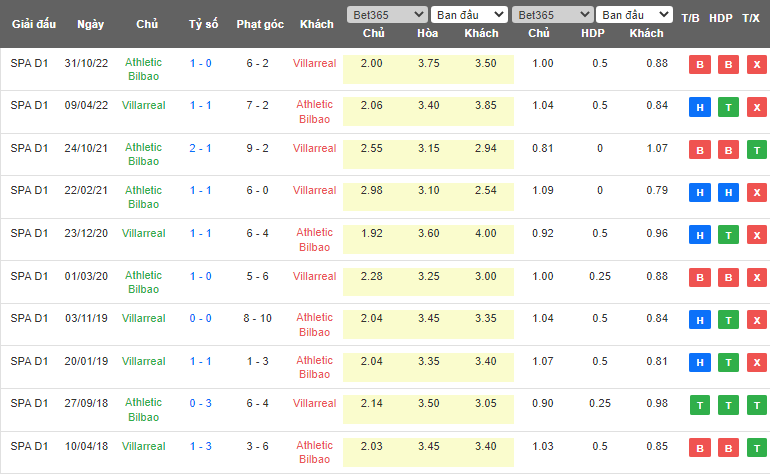Viewport: 770px width, 474px height.
Task: Click the T/B H badge in the 22/02/21 row
Action: point(700,193)
